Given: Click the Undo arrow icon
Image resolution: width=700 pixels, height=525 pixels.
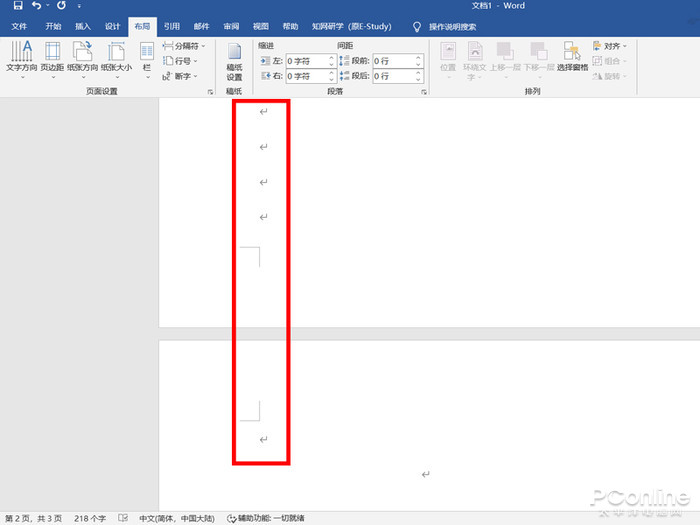Looking at the screenshot, I should tap(37, 6).
